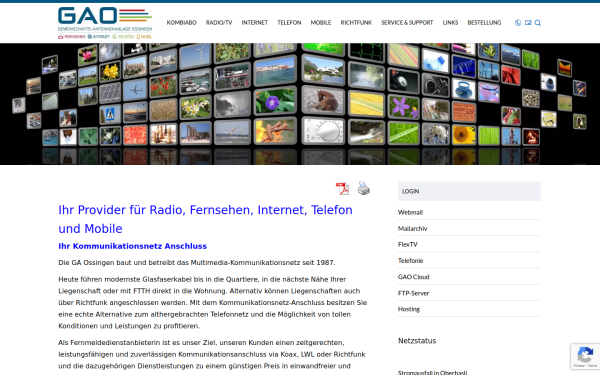
Task: Click heading 'Ihr Provider für Radio, Fernsehen'
Action: tap(205, 219)
